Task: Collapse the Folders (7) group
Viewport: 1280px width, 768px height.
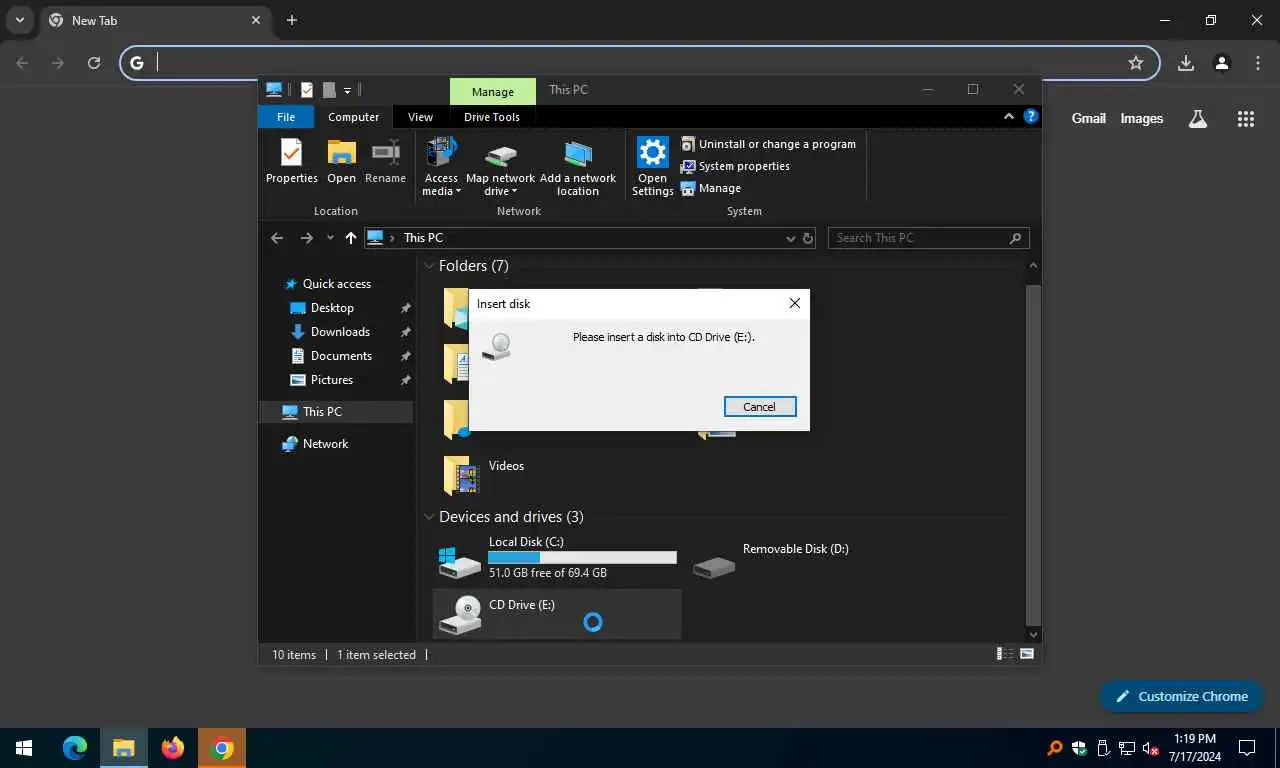Action: [x=429, y=266]
